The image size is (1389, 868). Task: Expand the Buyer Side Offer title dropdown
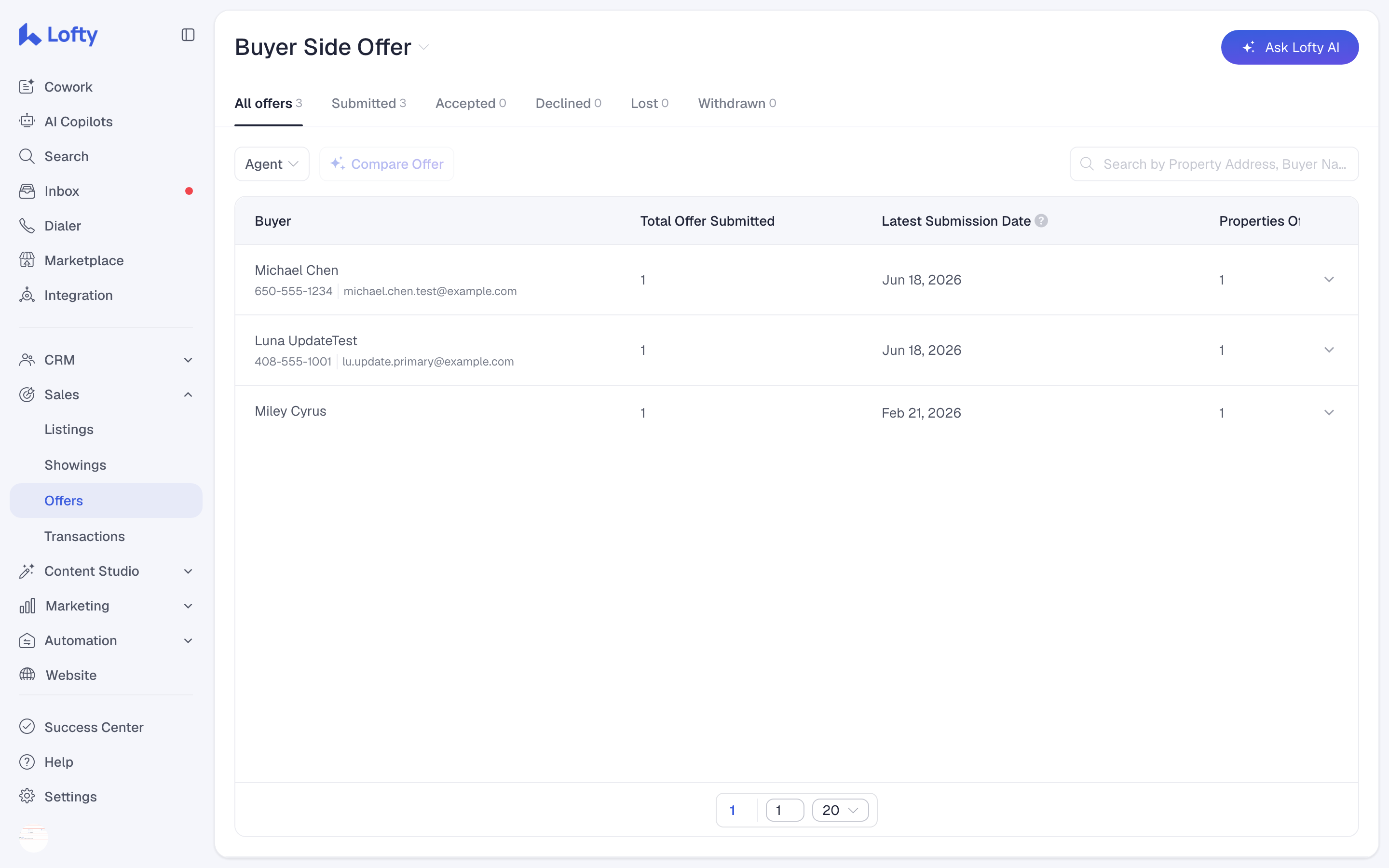pos(423,47)
